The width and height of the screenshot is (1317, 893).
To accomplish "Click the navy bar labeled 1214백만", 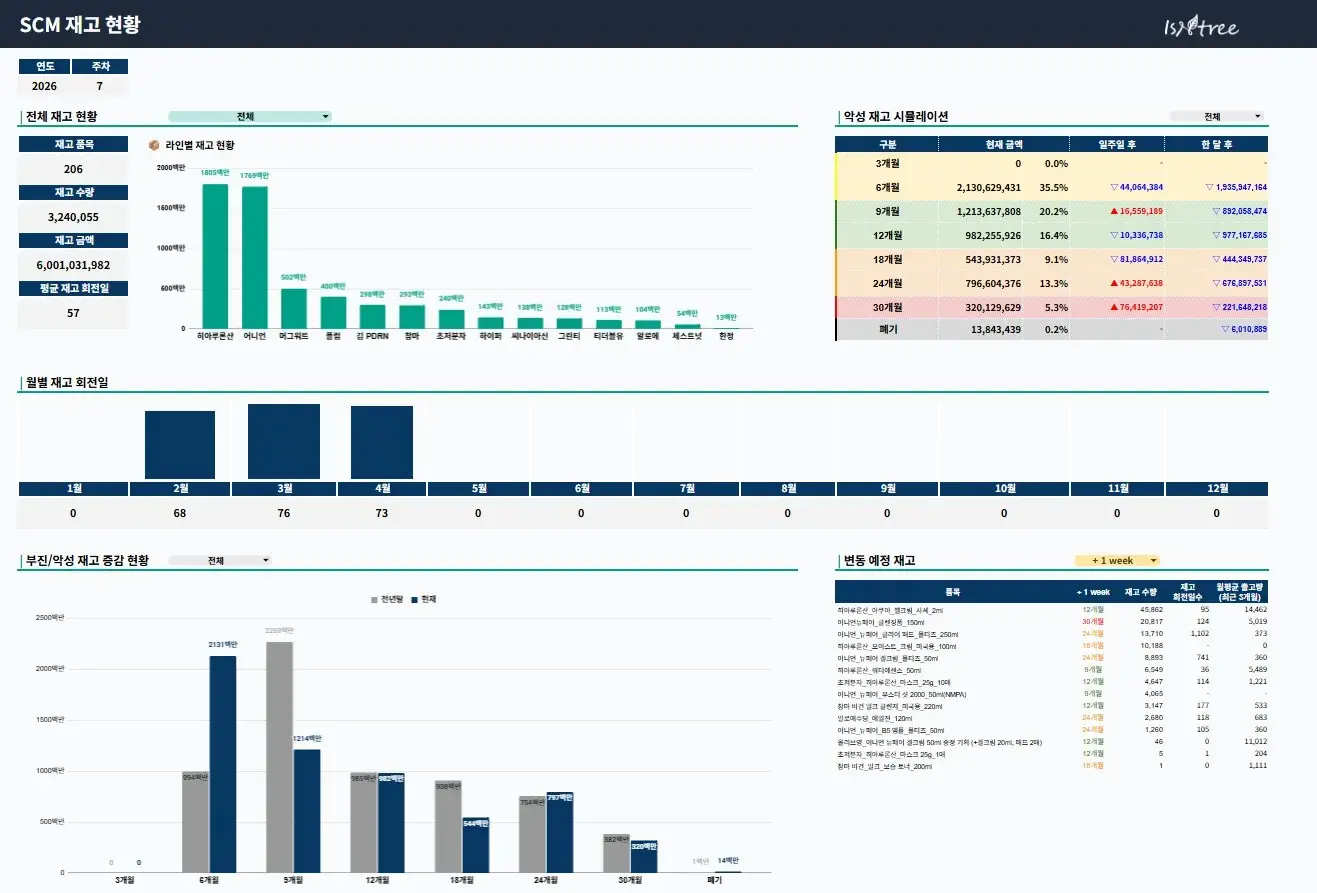I will tap(307, 811).
